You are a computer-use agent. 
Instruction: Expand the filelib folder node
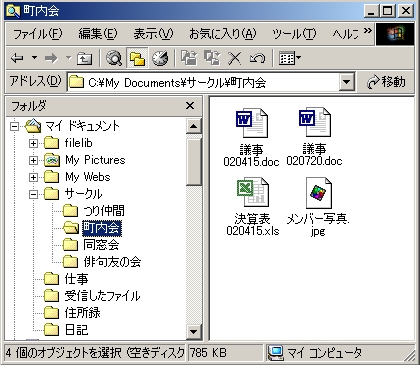33,143
